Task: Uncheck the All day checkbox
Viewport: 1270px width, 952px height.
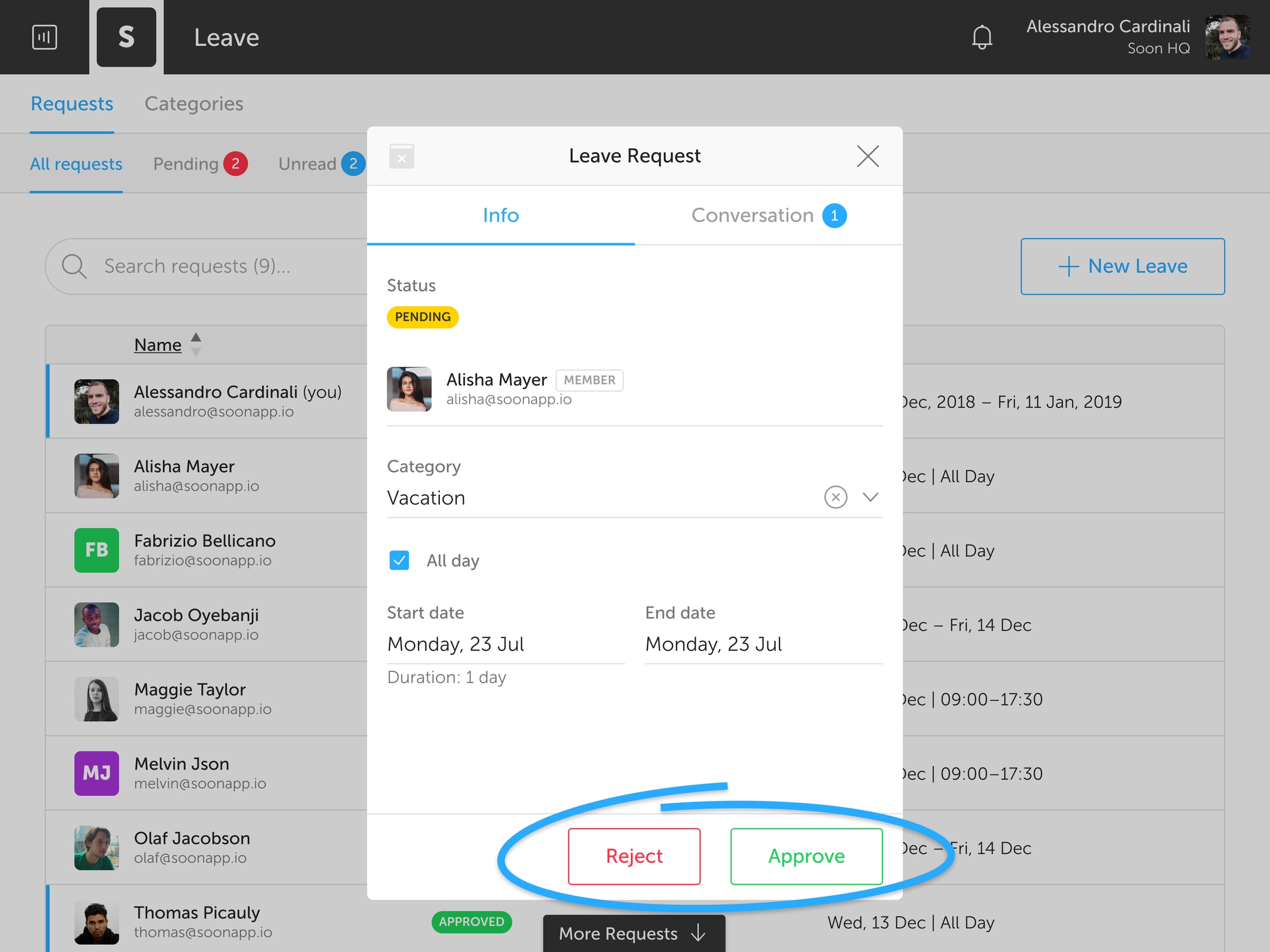Action: click(x=399, y=560)
